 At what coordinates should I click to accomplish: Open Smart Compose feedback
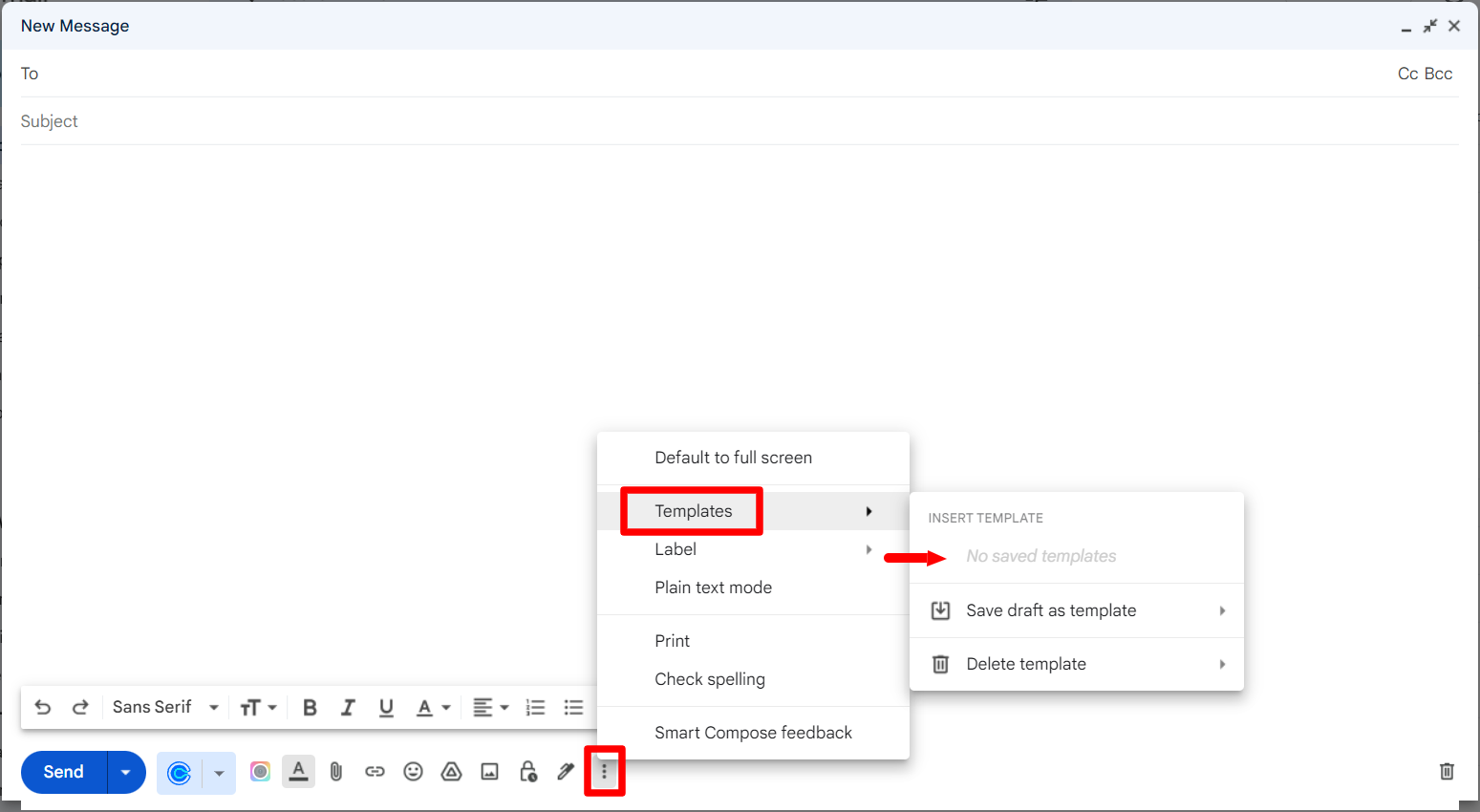(x=753, y=733)
